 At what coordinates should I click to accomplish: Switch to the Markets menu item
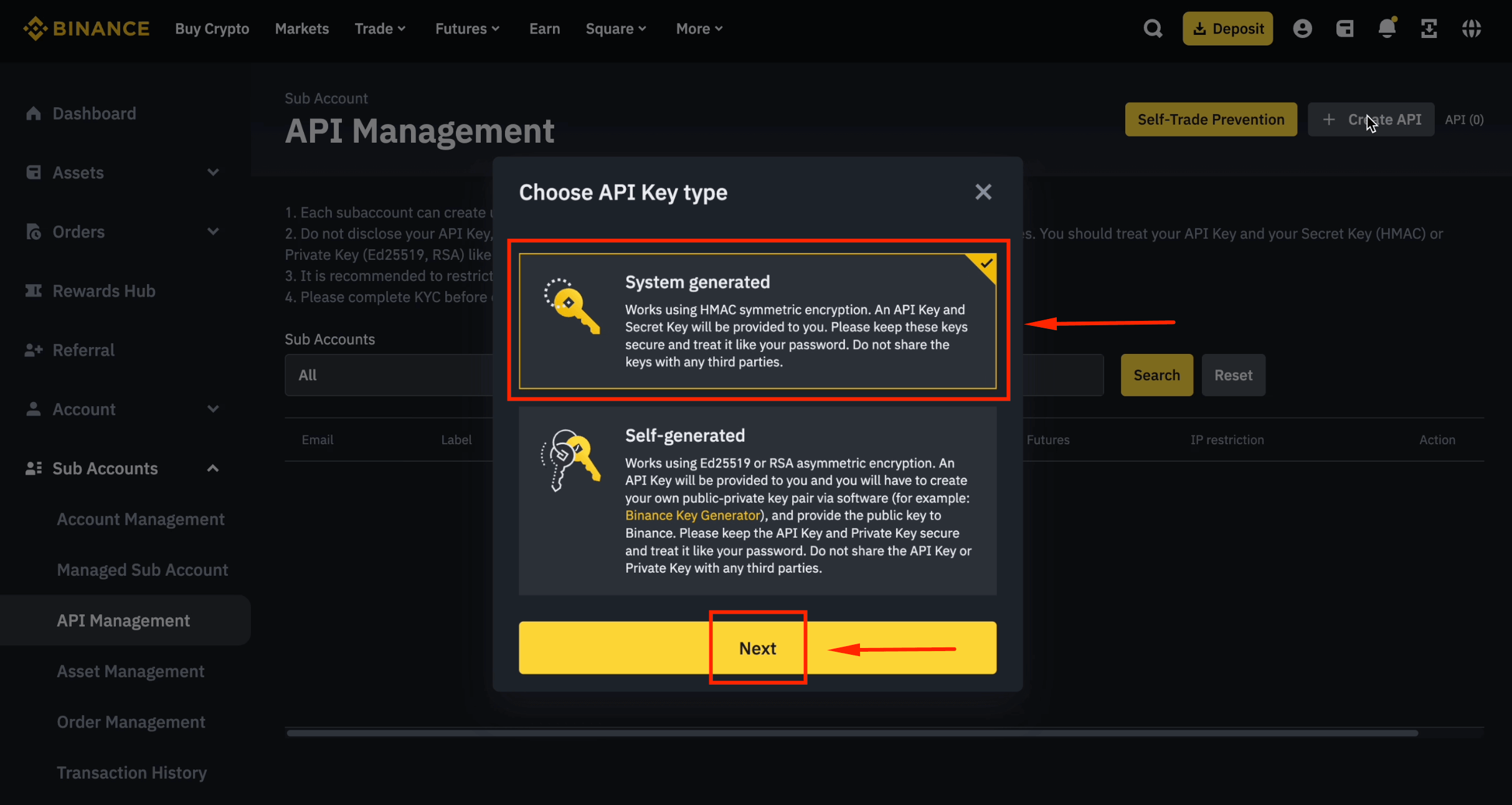301,28
